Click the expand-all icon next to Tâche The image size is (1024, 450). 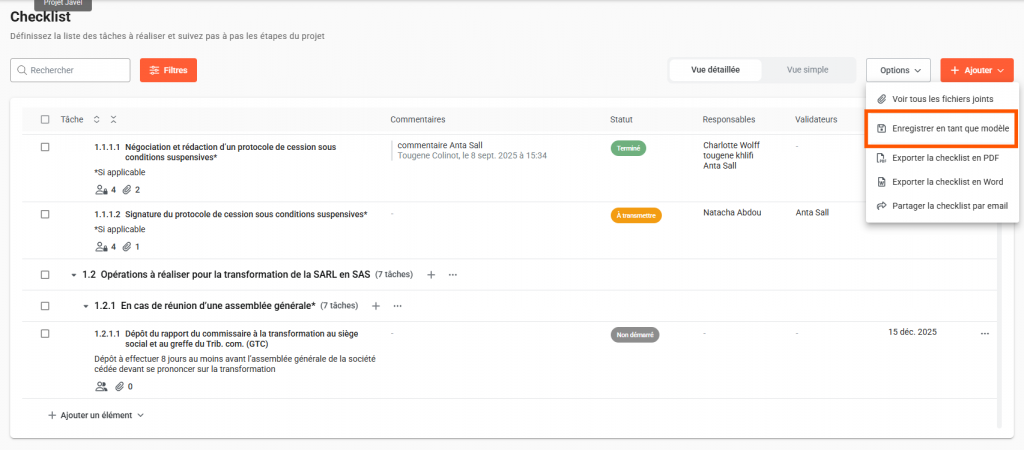[97, 120]
